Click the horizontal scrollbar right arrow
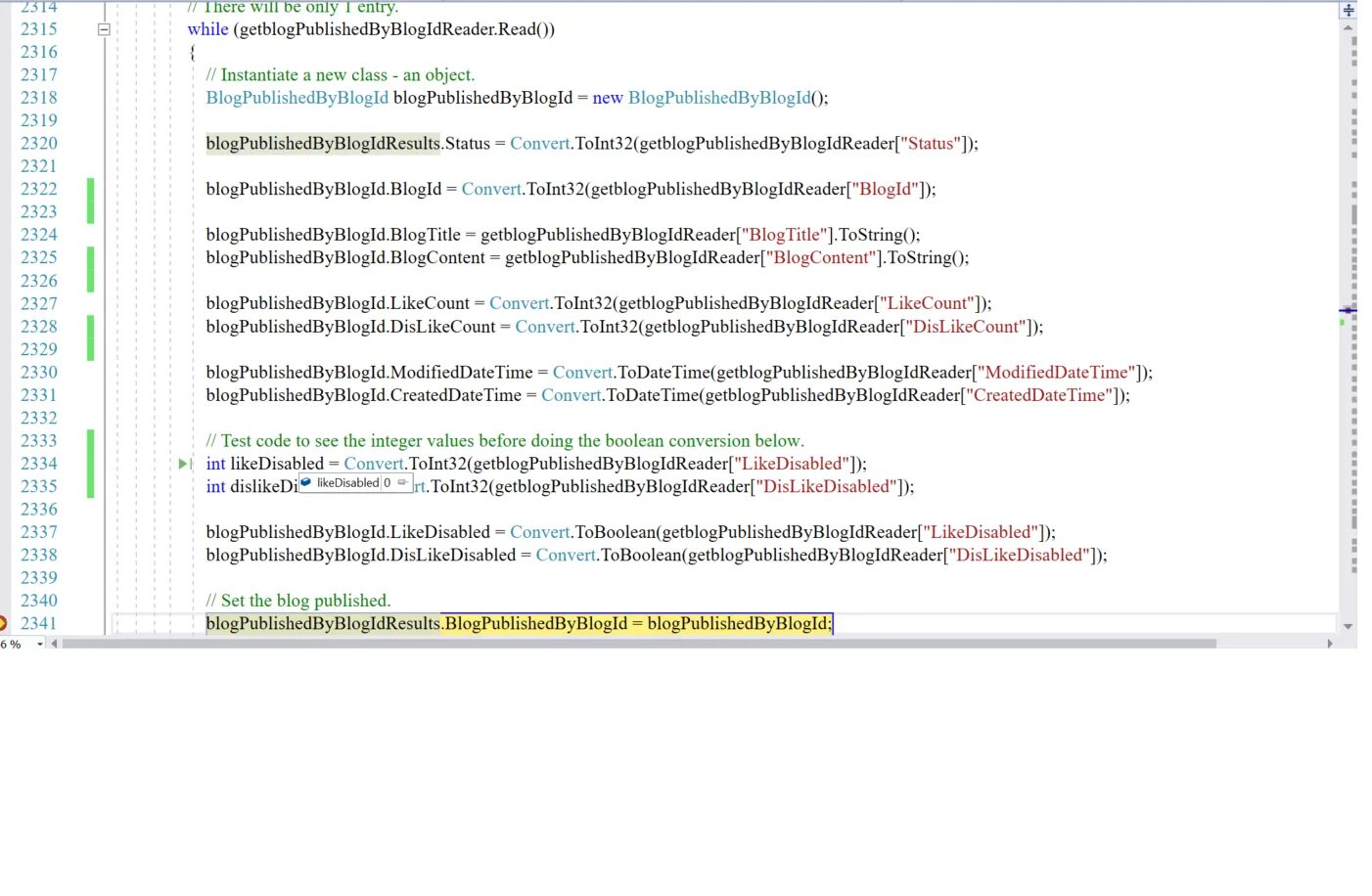Image resolution: width=1372 pixels, height=896 pixels. click(1330, 644)
